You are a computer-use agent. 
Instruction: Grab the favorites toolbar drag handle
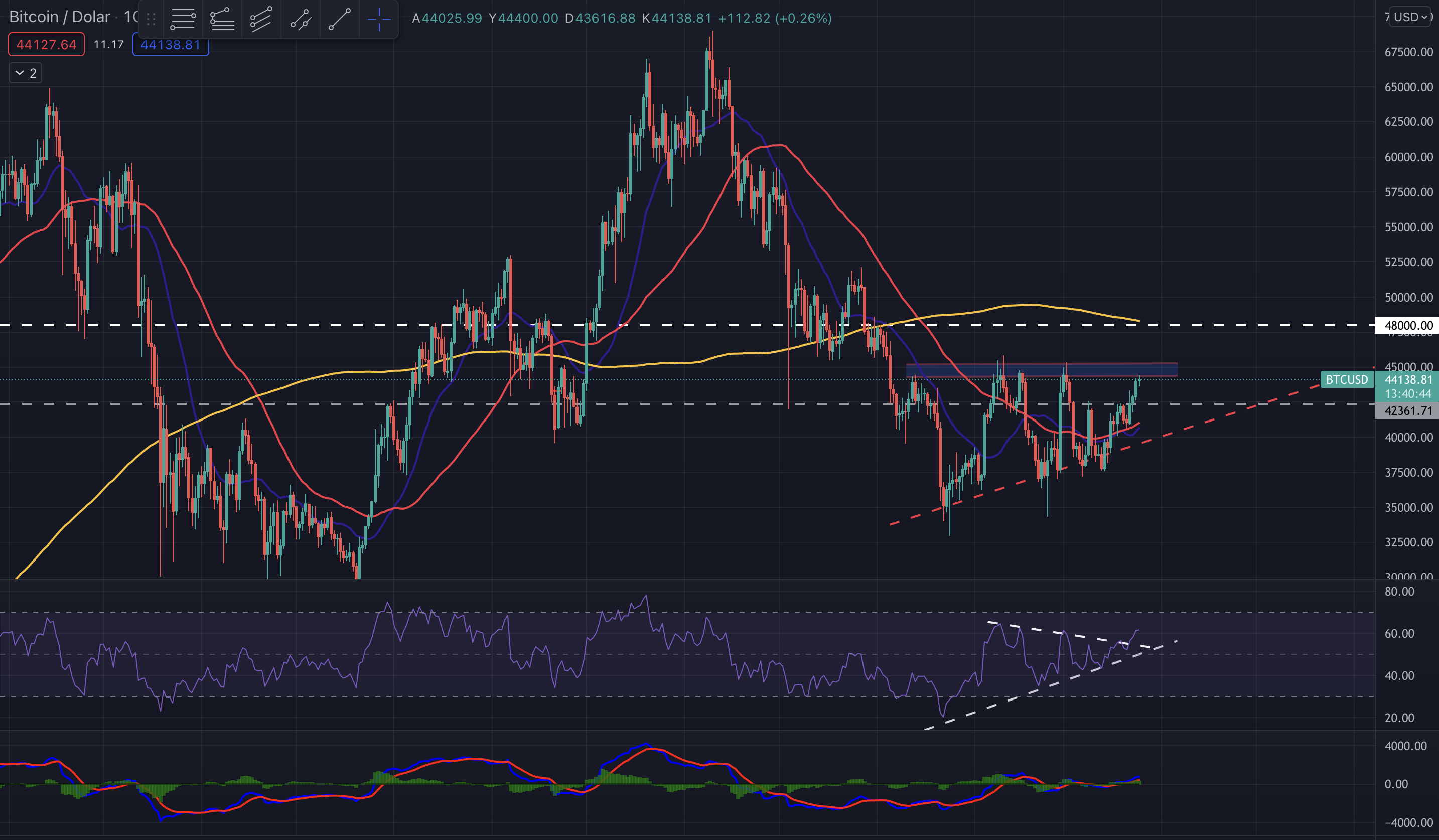point(151,19)
